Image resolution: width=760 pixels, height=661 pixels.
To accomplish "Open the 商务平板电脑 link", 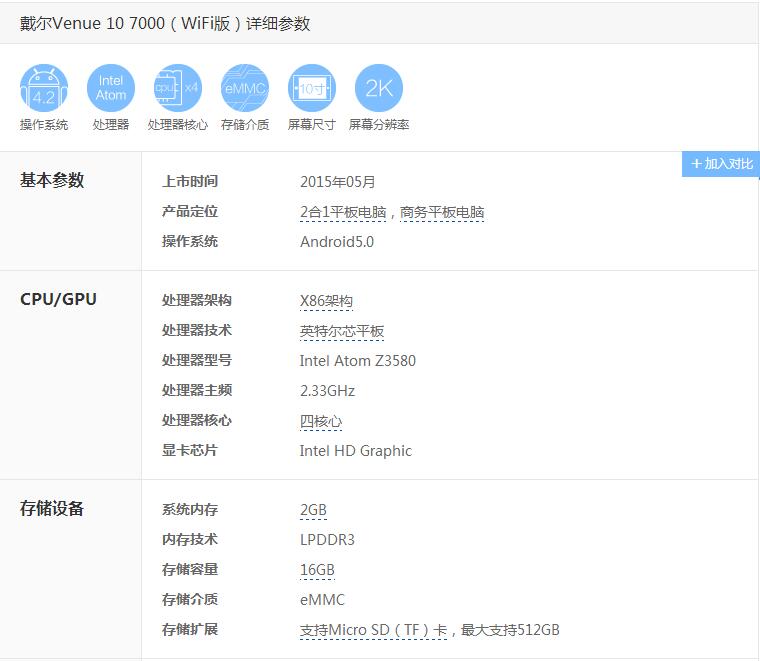I will 442,212.
